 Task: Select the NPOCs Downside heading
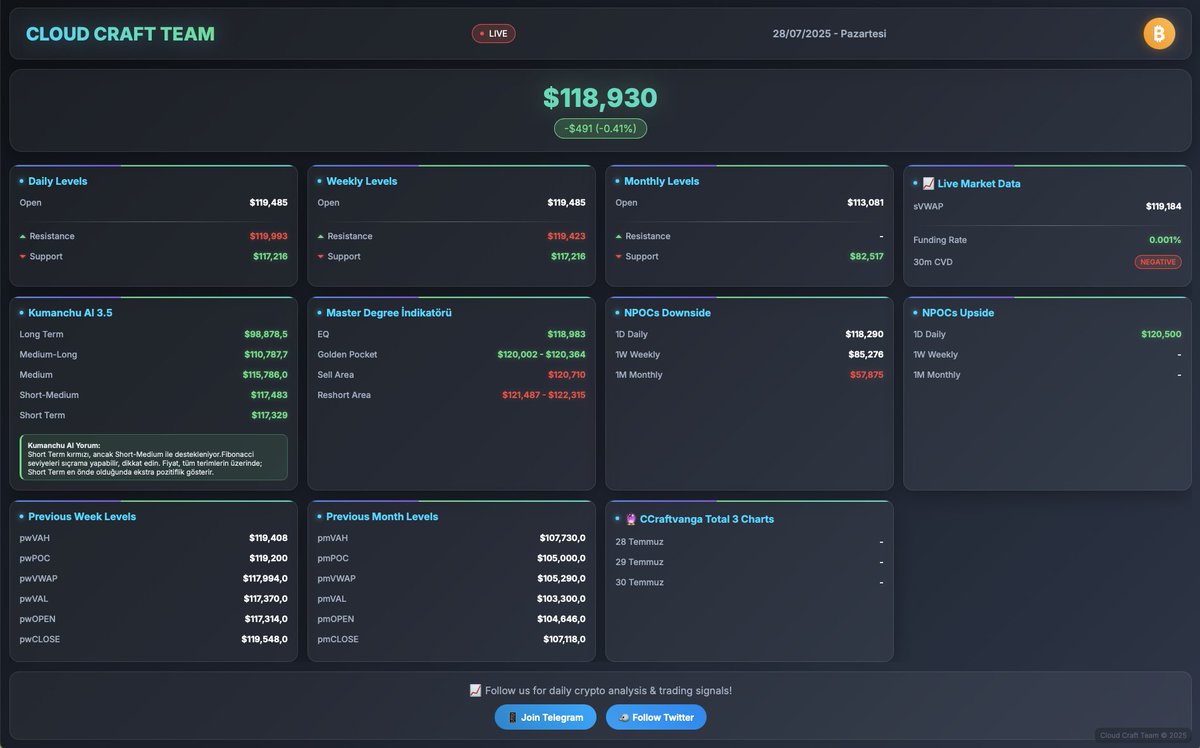tap(667, 313)
